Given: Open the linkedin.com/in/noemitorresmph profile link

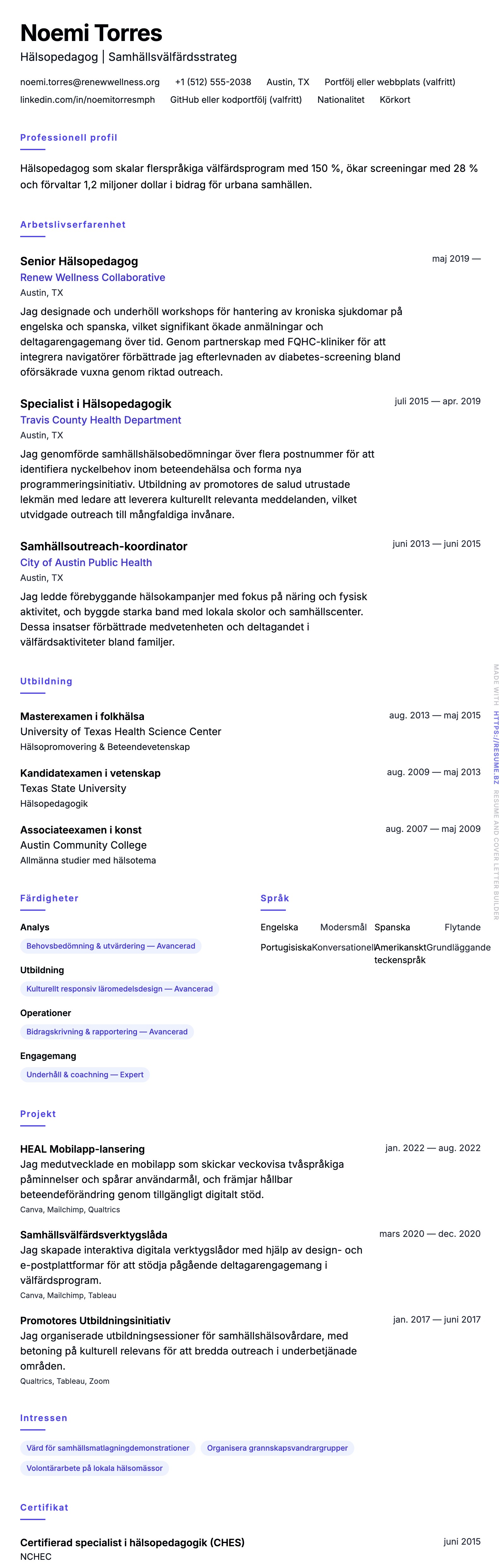Looking at the screenshot, I should click(87, 100).
